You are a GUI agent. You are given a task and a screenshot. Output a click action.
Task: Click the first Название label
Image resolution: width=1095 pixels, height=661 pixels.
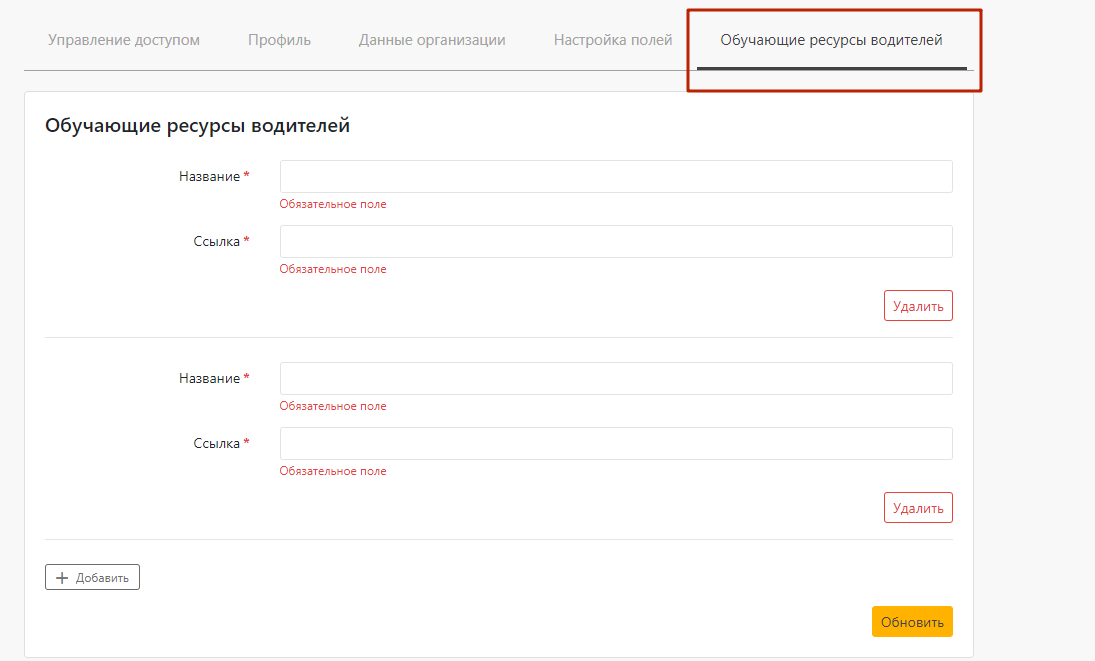210,177
